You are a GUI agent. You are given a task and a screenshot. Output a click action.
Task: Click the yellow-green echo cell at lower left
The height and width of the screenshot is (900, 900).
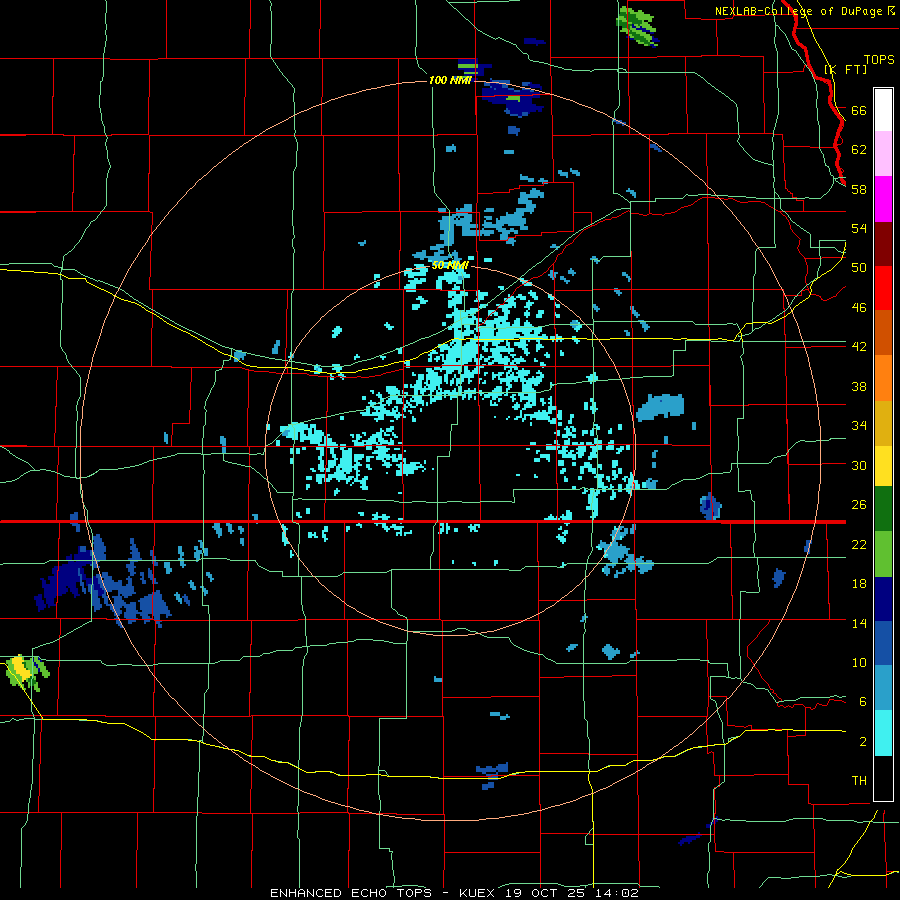pyautogui.click(x=26, y=672)
